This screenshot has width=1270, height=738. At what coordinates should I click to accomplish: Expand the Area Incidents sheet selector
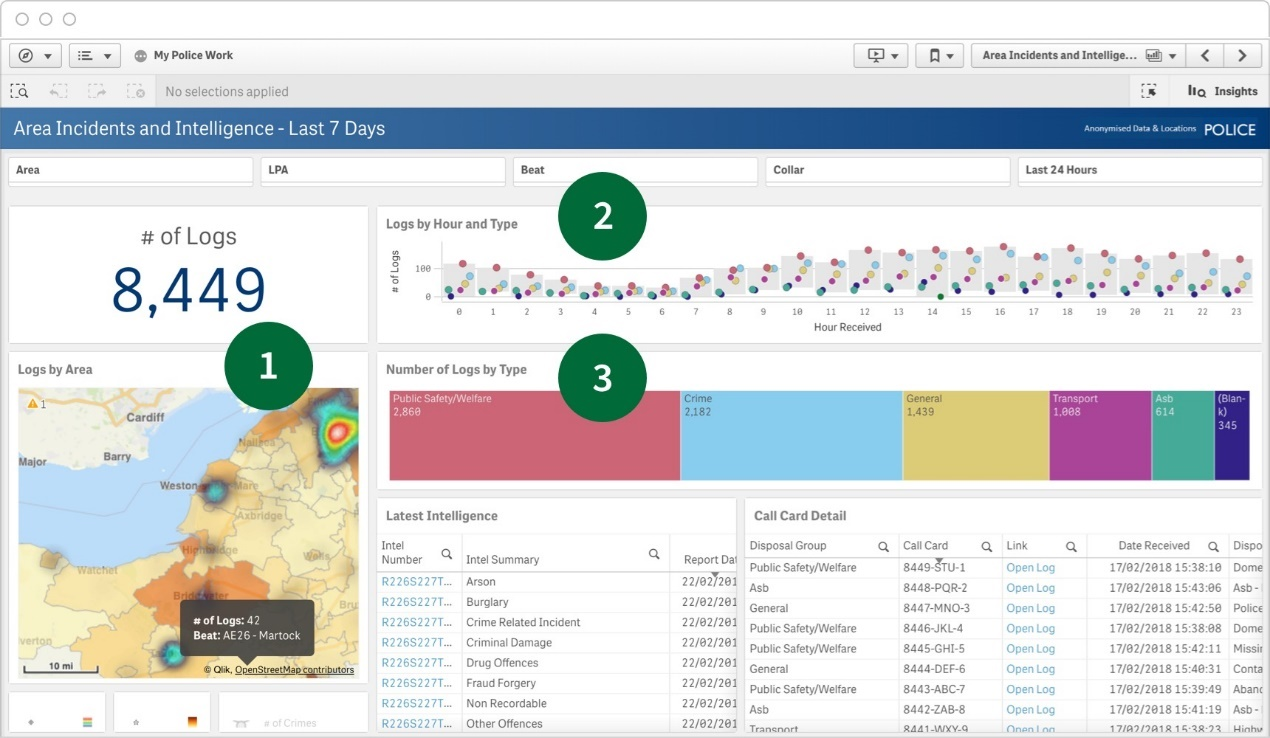coord(1078,56)
